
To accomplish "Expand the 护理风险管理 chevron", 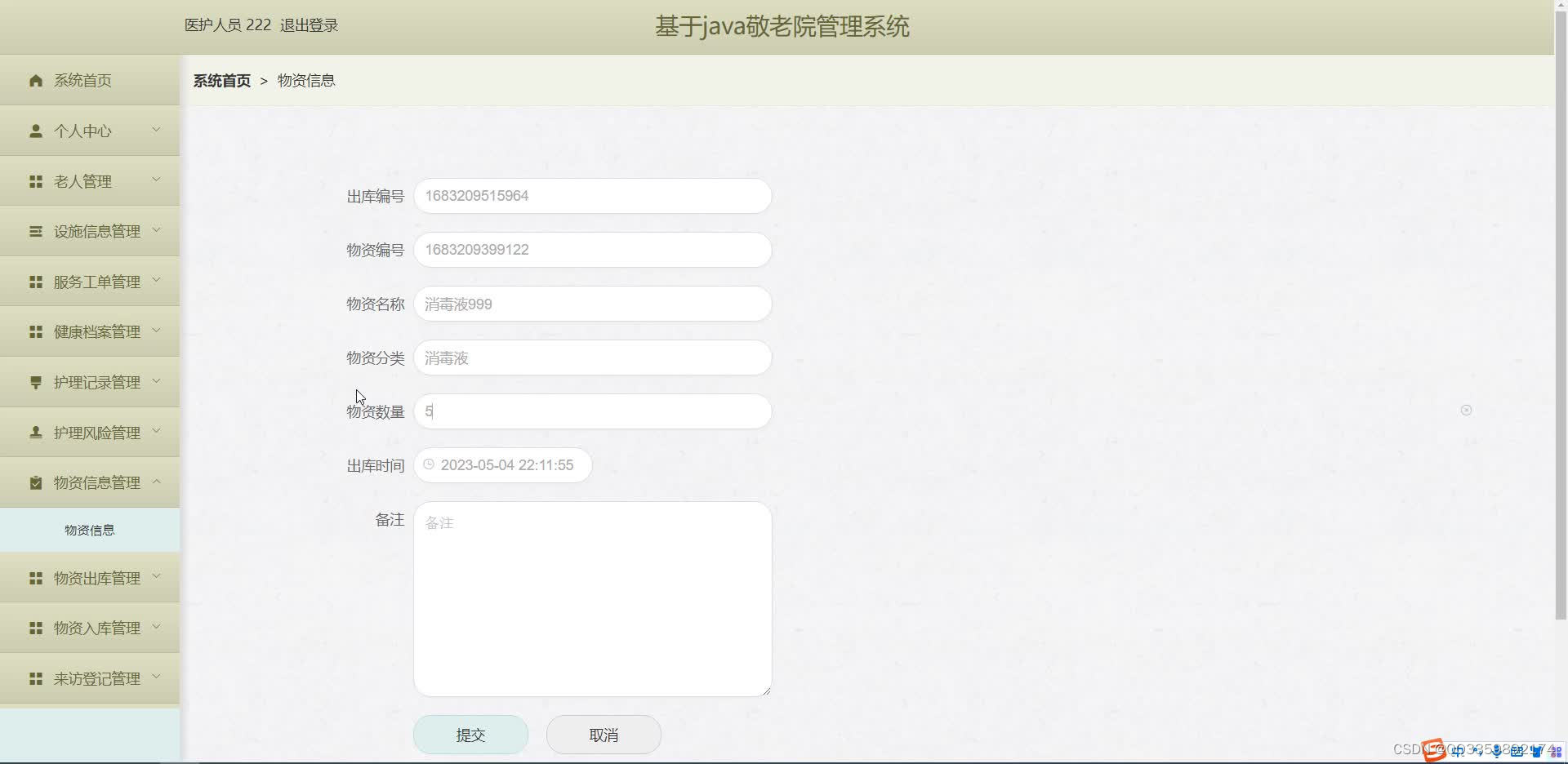I will click(156, 432).
